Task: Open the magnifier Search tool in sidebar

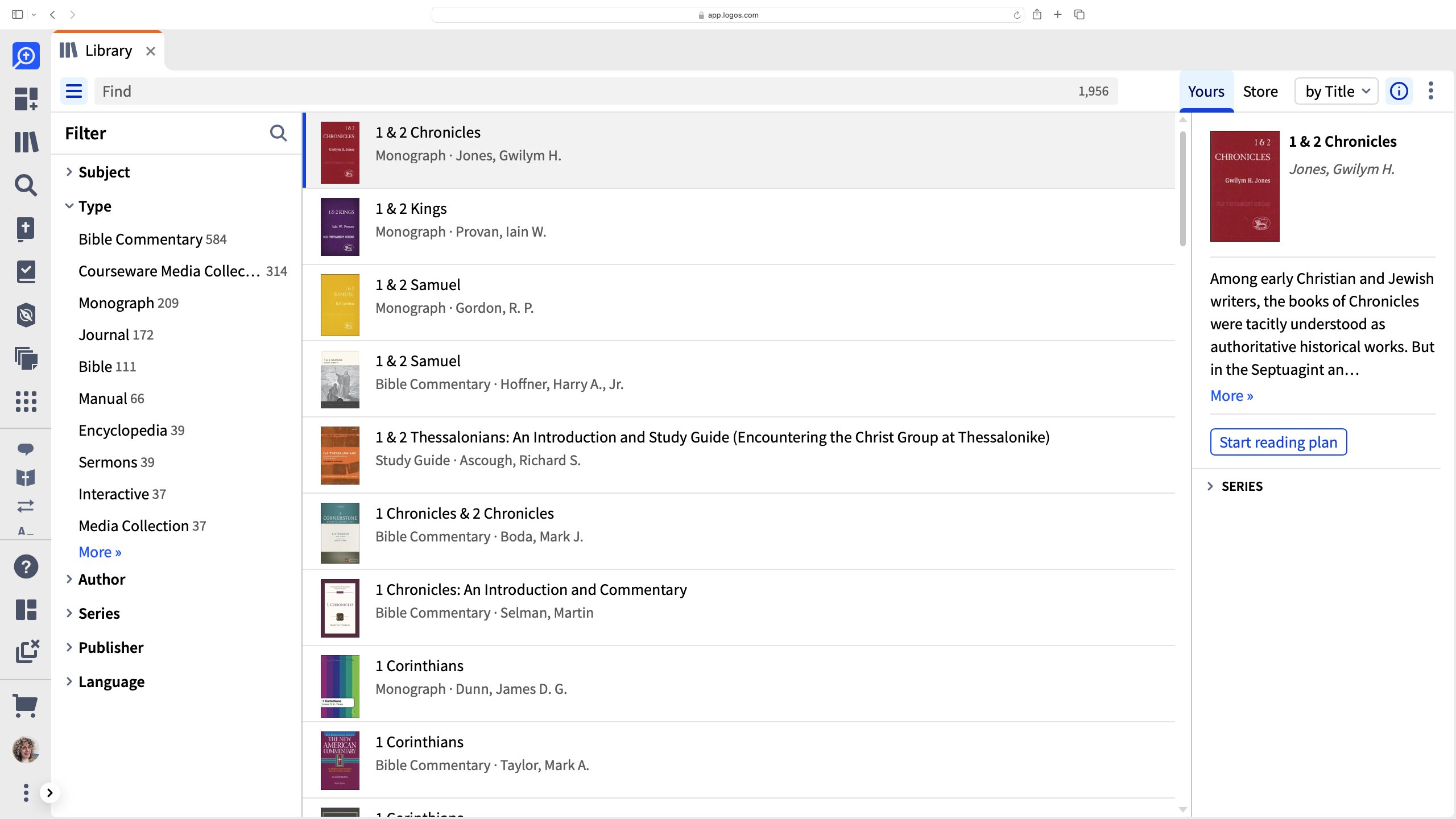Action: point(26,185)
